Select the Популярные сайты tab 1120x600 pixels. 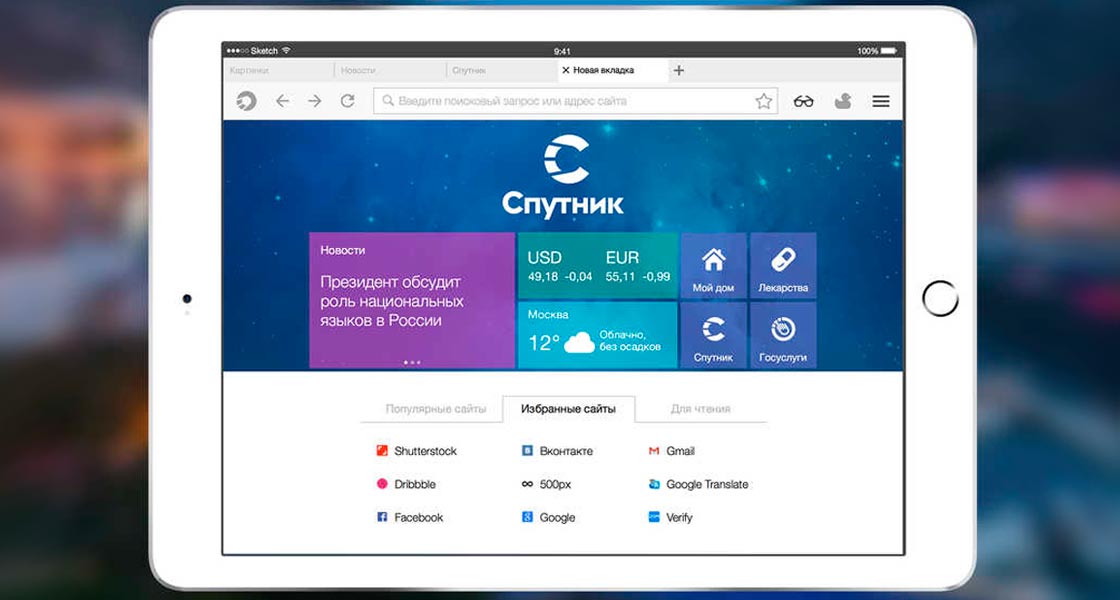pyautogui.click(x=436, y=409)
